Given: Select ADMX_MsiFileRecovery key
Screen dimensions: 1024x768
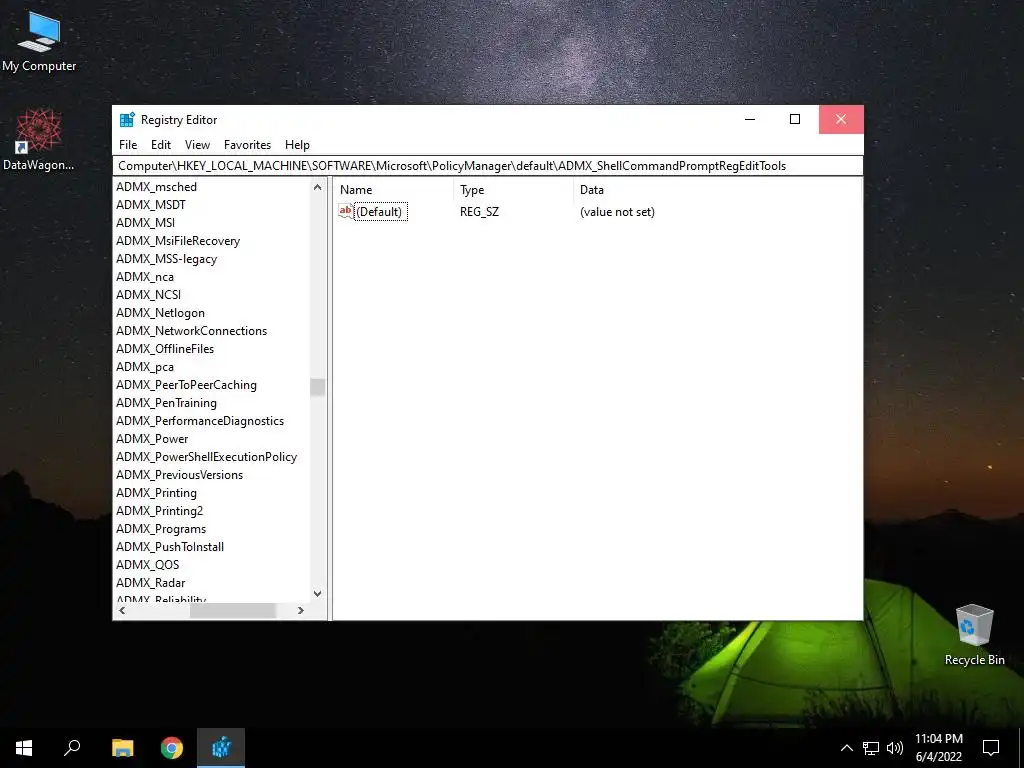Looking at the screenshot, I should point(178,241).
